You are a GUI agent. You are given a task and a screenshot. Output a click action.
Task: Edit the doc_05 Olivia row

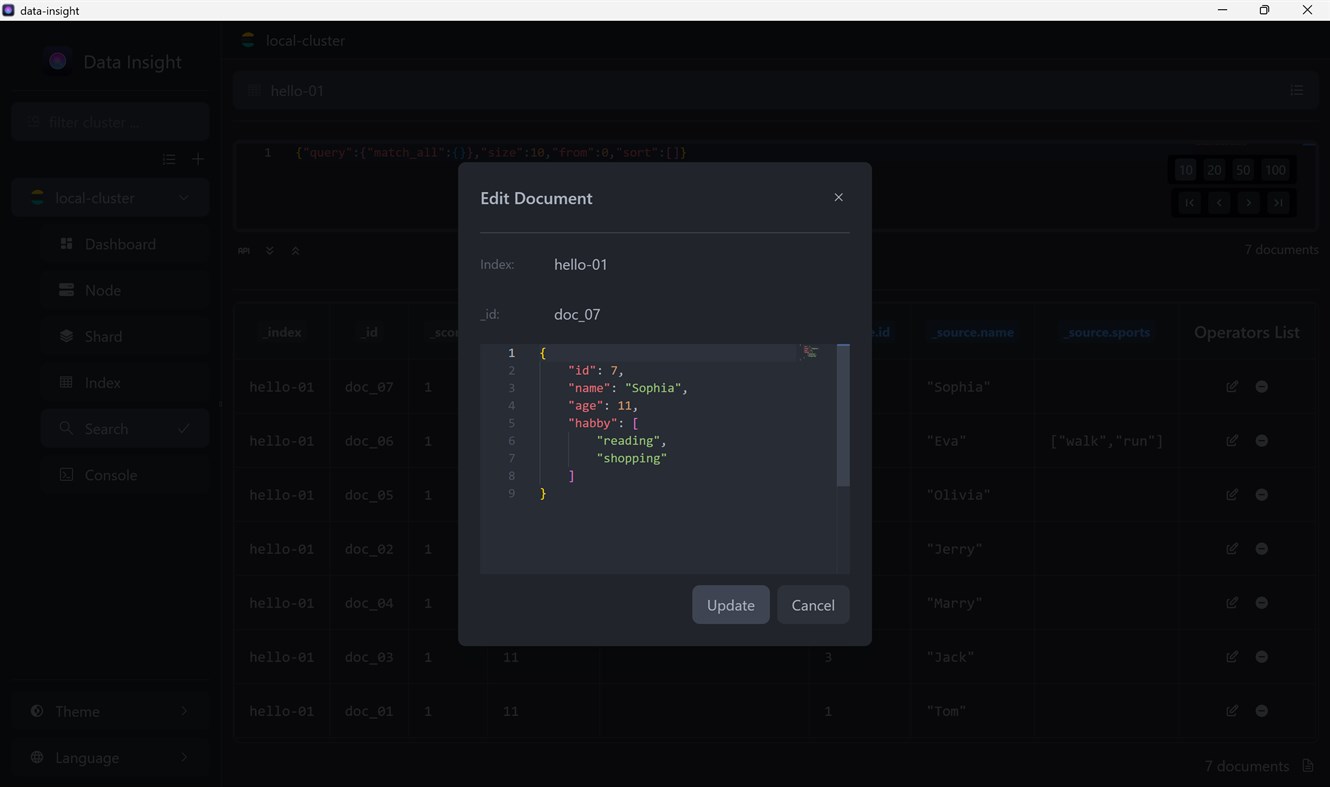[1232, 495]
